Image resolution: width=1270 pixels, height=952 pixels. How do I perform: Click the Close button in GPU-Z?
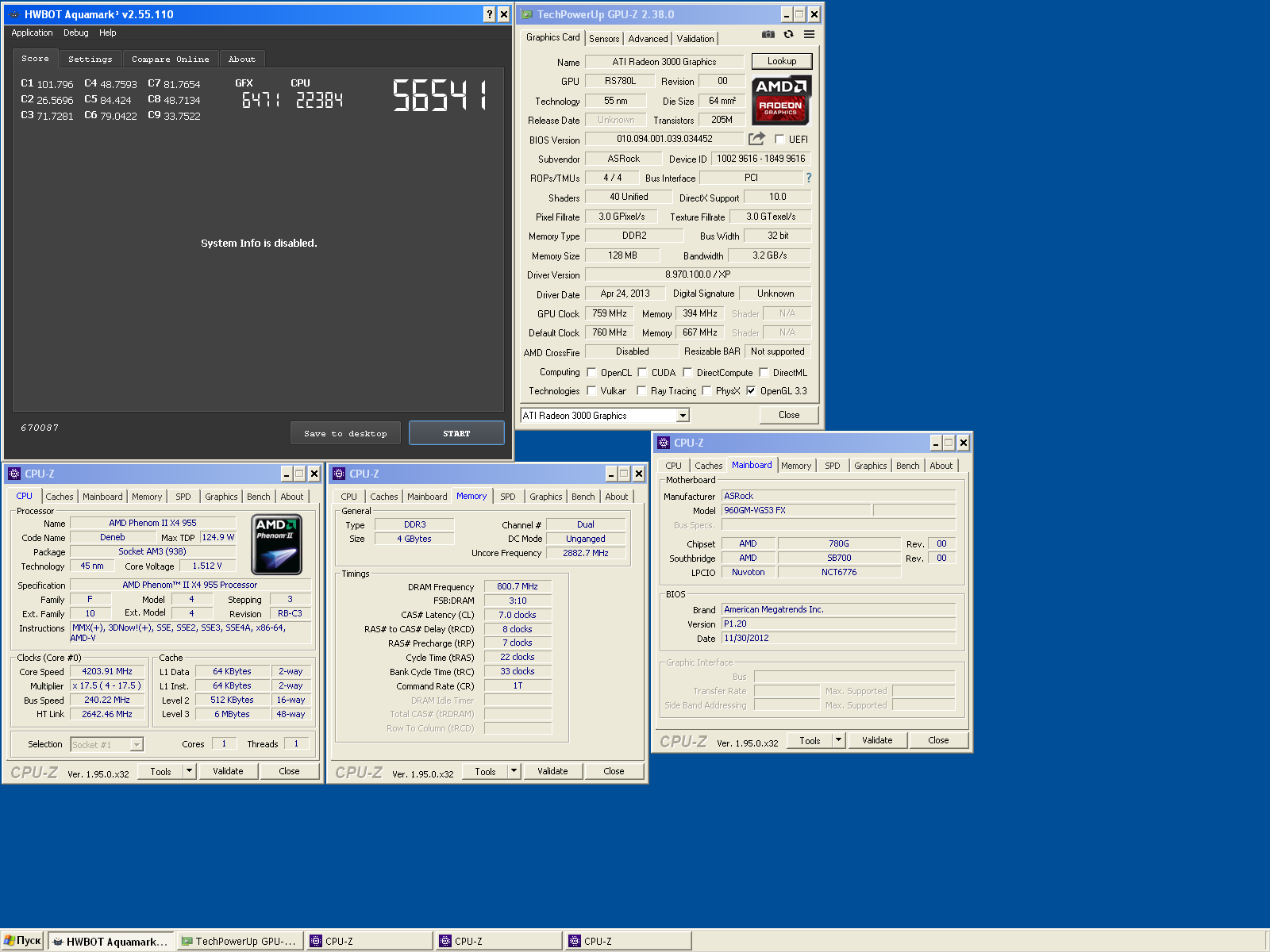coord(789,415)
